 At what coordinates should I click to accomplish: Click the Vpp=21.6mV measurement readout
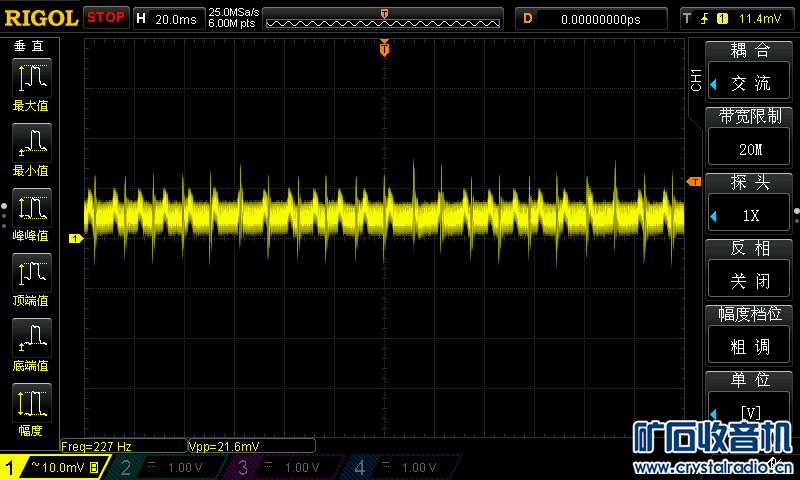(250, 446)
